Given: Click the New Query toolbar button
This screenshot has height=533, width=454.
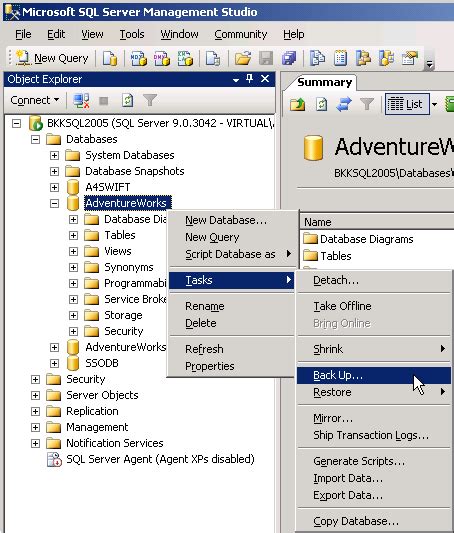Looking at the screenshot, I should click(52, 58).
